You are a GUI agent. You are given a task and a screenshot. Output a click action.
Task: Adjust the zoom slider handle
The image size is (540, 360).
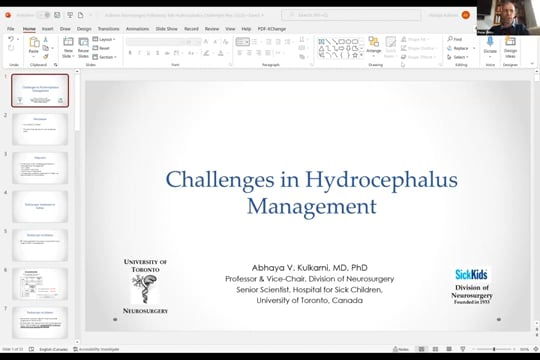[494, 349]
